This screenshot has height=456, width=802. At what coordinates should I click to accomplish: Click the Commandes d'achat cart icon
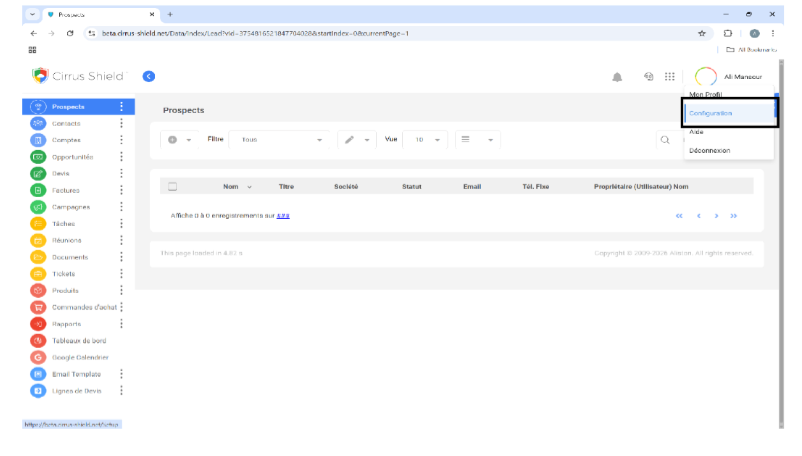[x=38, y=307]
